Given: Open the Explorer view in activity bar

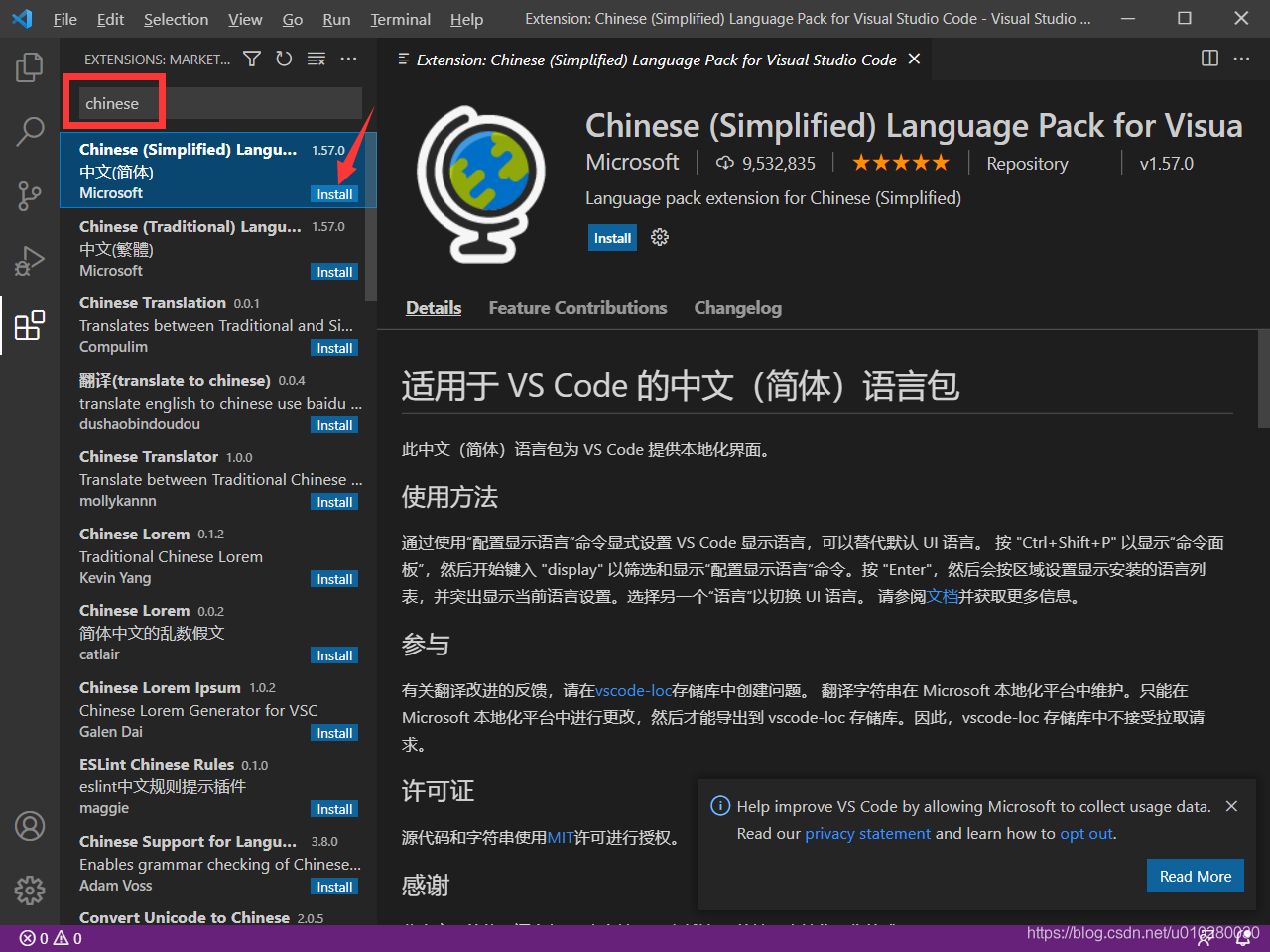Looking at the screenshot, I should coord(30,67).
